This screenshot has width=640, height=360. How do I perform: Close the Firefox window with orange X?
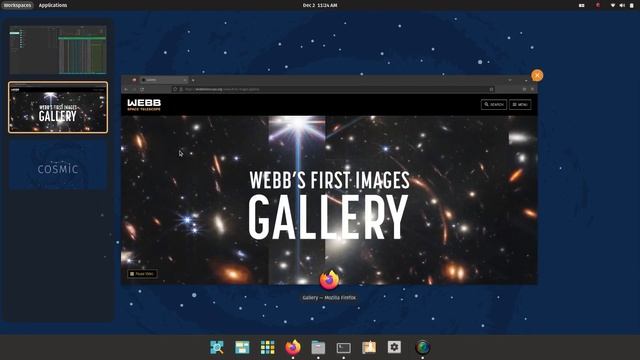point(537,76)
